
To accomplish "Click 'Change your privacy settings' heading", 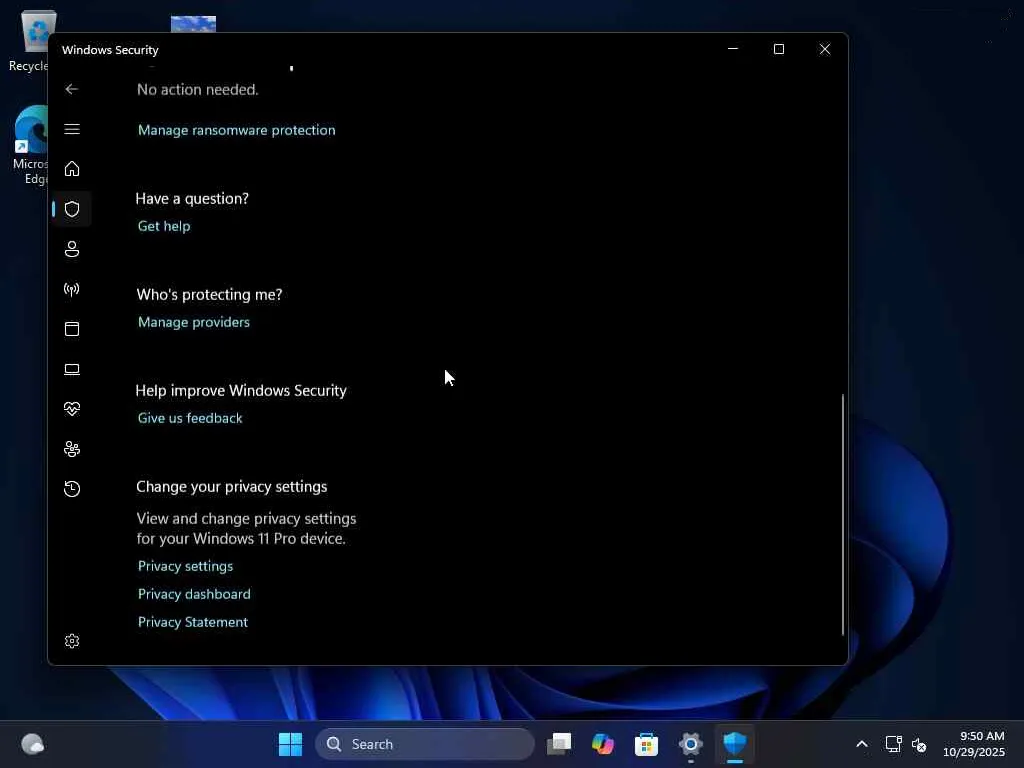I will (232, 487).
